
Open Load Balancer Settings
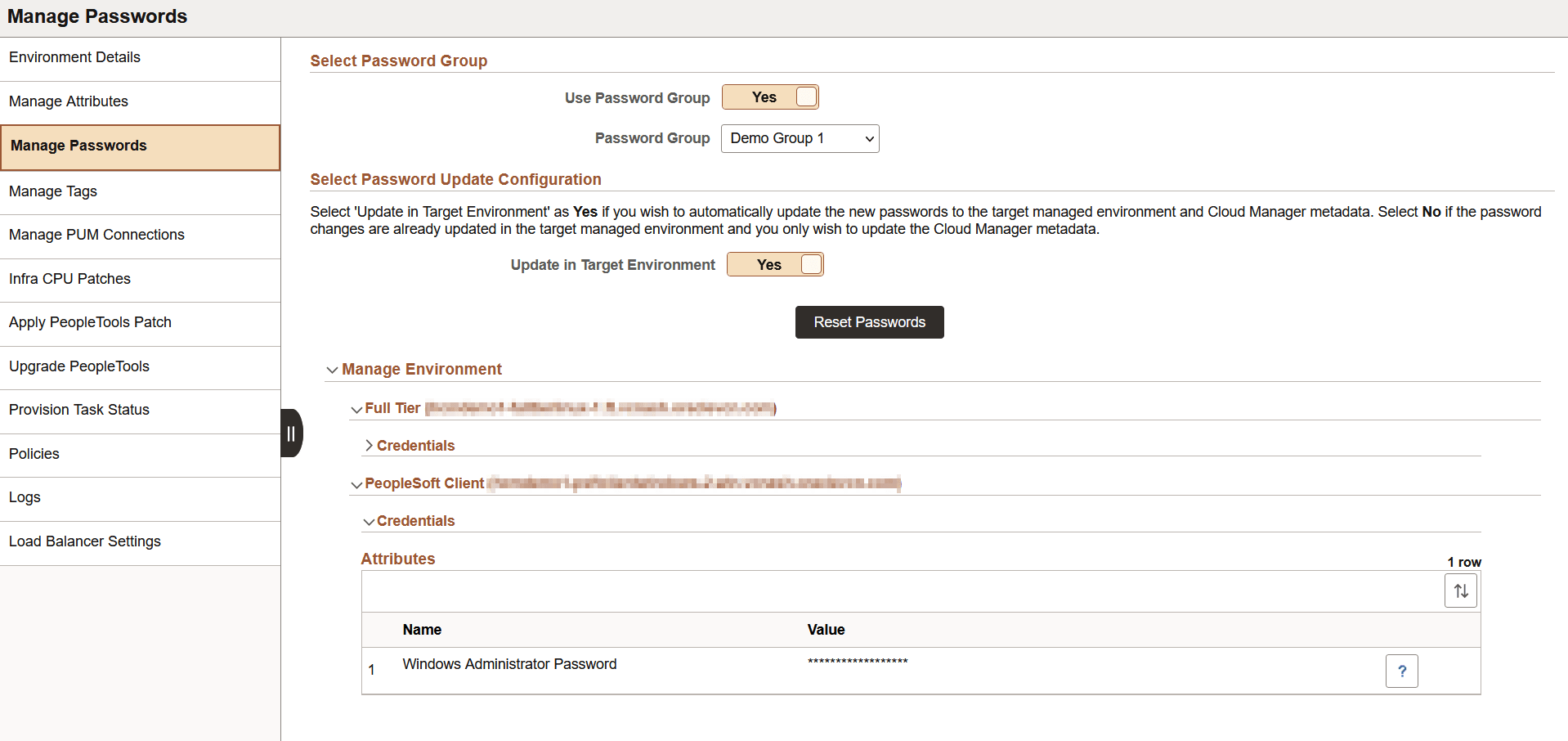coord(84,541)
